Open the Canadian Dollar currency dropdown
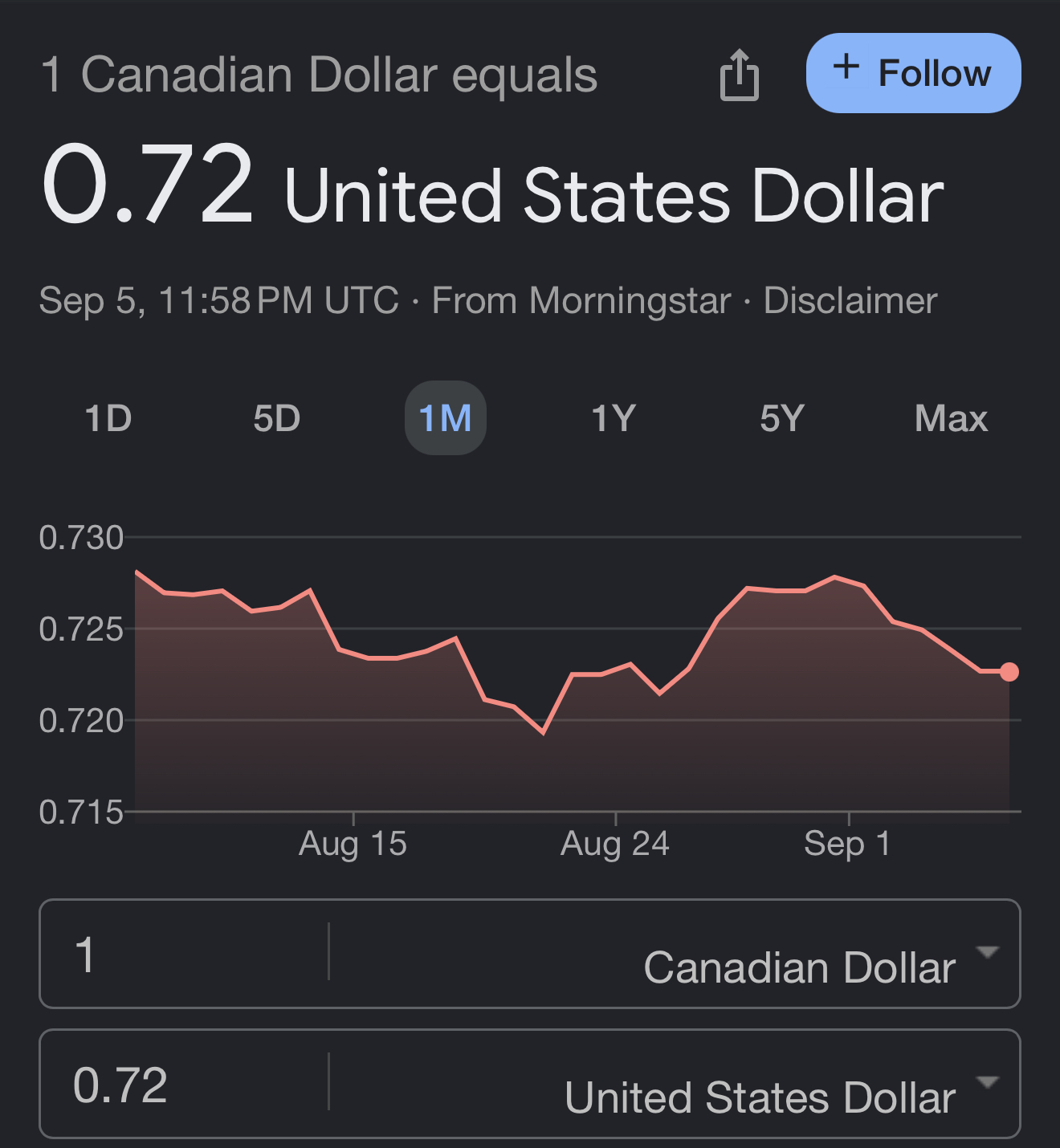1060x1148 pixels. (x=799, y=967)
